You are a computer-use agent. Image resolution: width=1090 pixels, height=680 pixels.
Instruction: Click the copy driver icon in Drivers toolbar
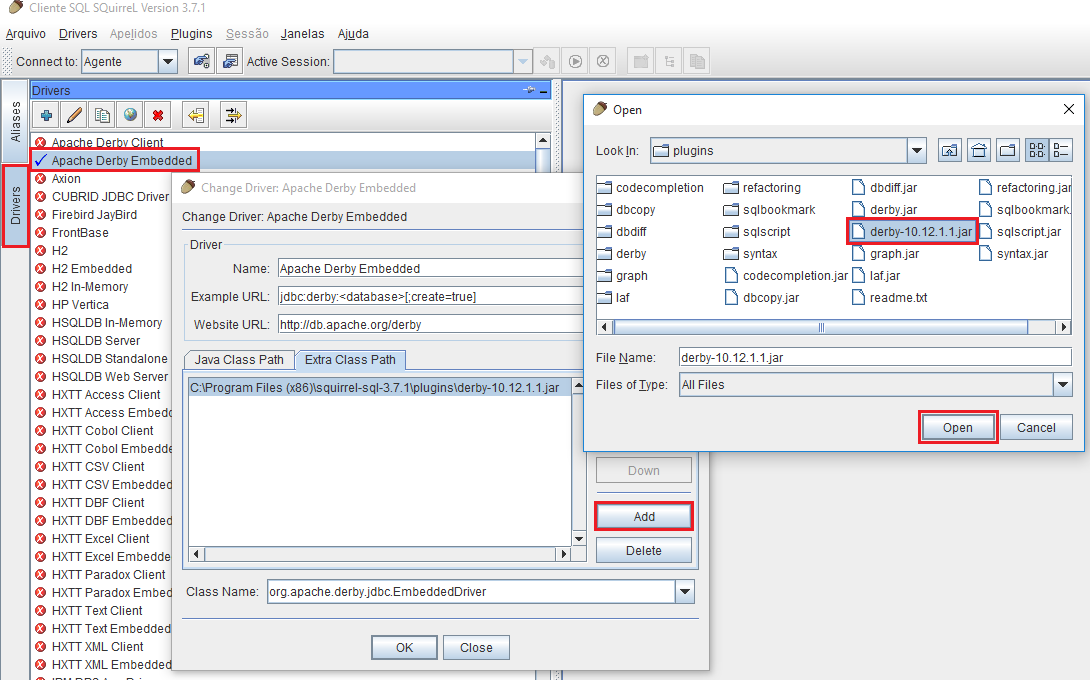pos(102,115)
